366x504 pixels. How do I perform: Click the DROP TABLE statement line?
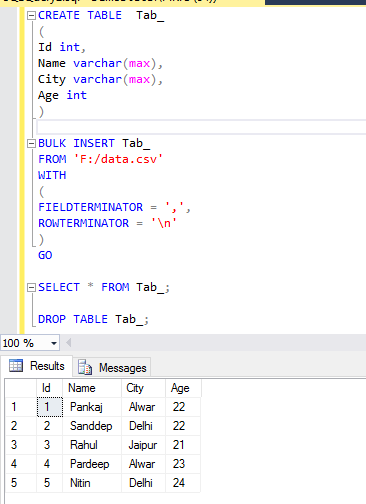(93, 319)
